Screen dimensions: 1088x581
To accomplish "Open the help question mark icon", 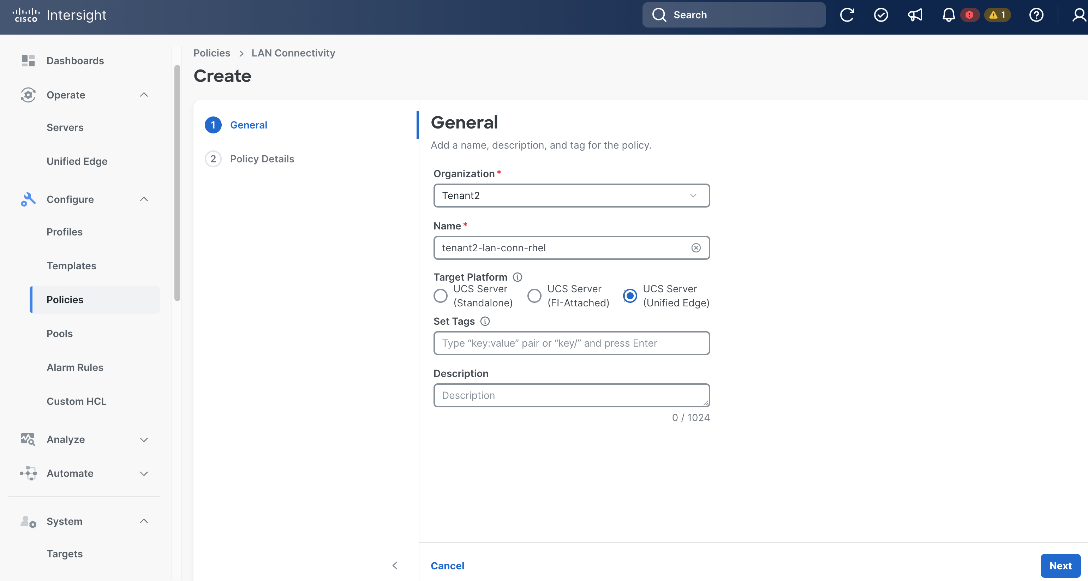I will [x=1036, y=15].
